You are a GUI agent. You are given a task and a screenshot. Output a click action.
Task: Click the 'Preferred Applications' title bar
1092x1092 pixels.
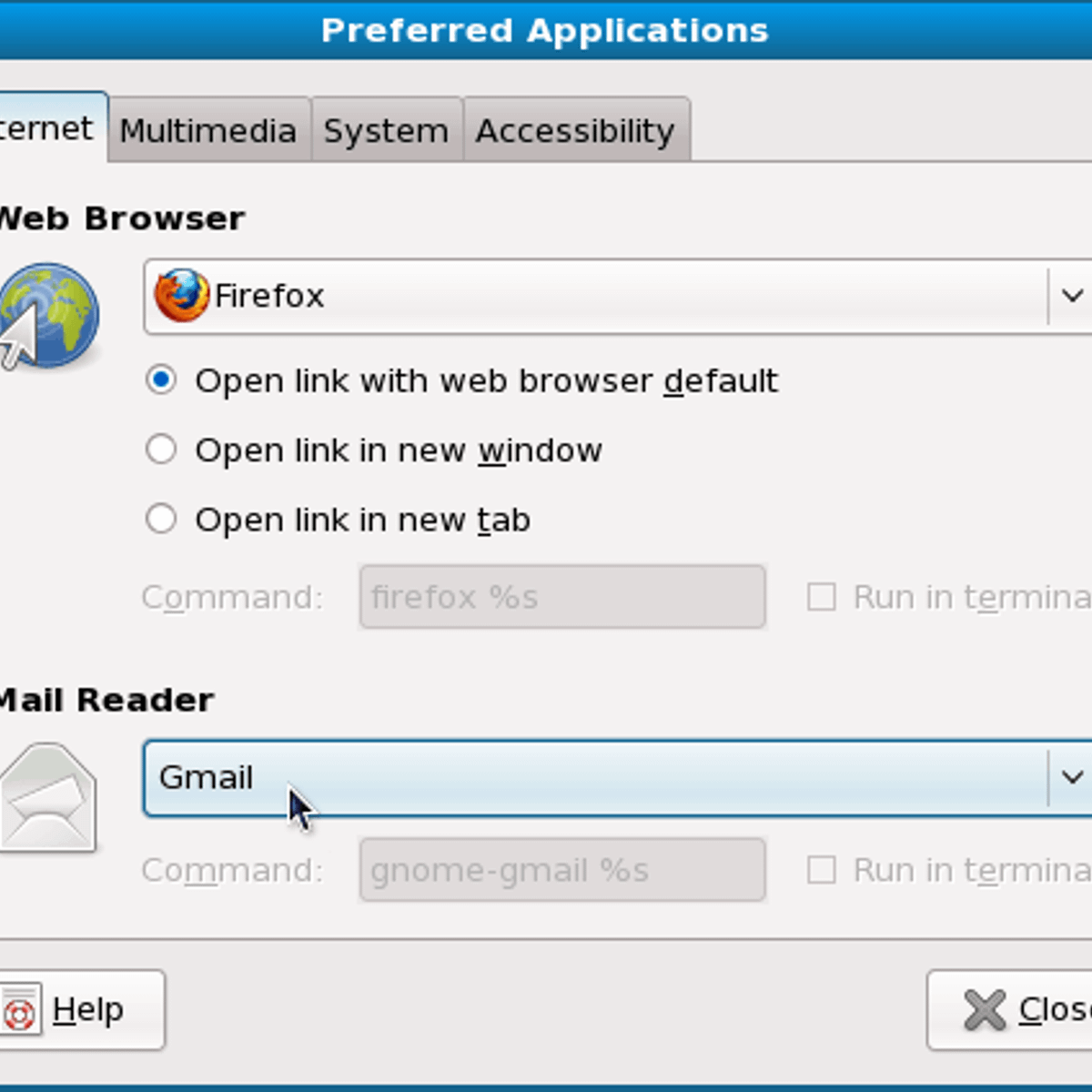click(x=544, y=30)
